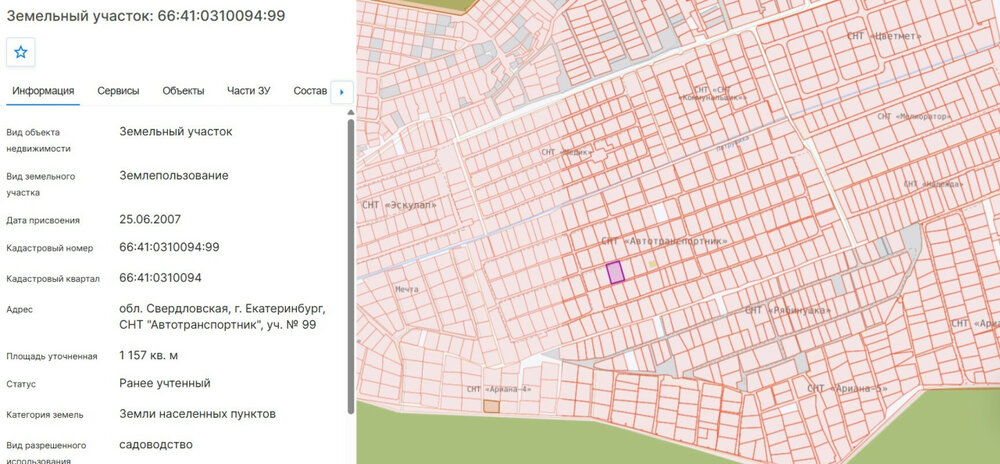Switch to the Сервисы tab
Image resolution: width=1000 pixels, height=464 pixels.
(x=118, y=91)
